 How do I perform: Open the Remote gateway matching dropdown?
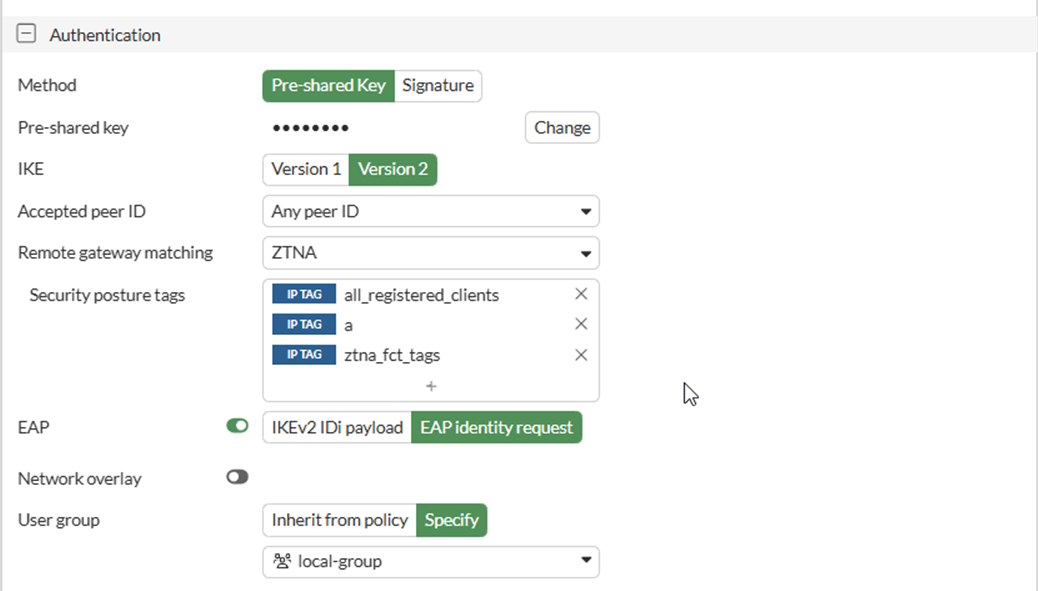click(430, 253)
